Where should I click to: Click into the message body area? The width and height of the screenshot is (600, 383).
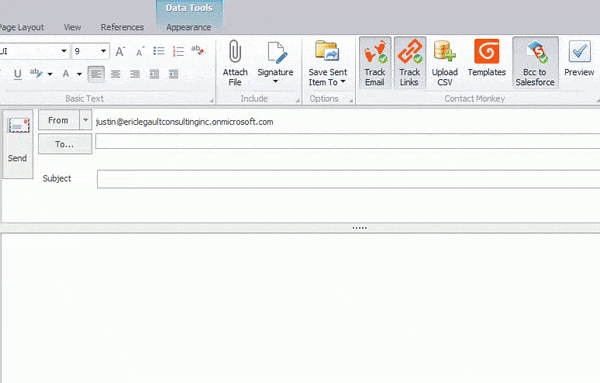[x=300, y=308]
